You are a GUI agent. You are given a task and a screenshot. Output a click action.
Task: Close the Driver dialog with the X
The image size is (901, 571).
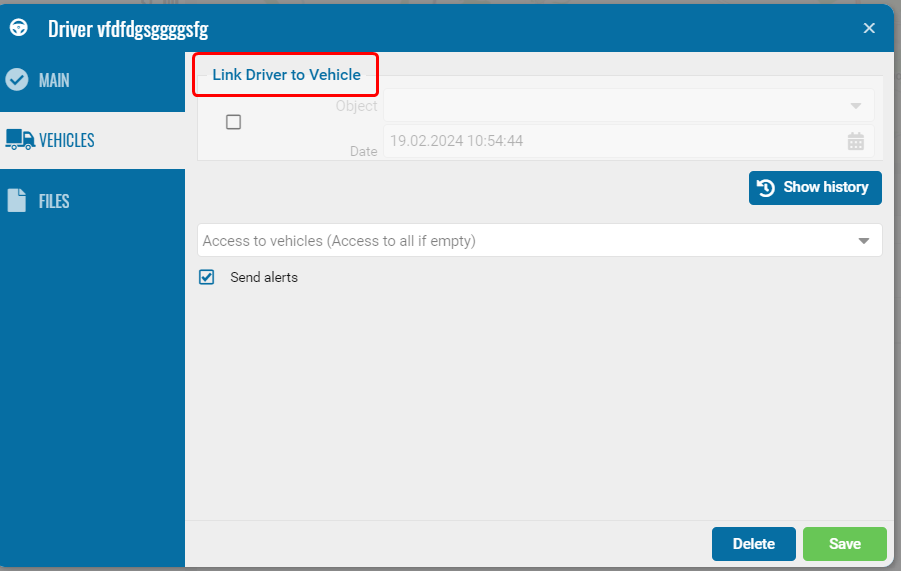tap(869, 28)
